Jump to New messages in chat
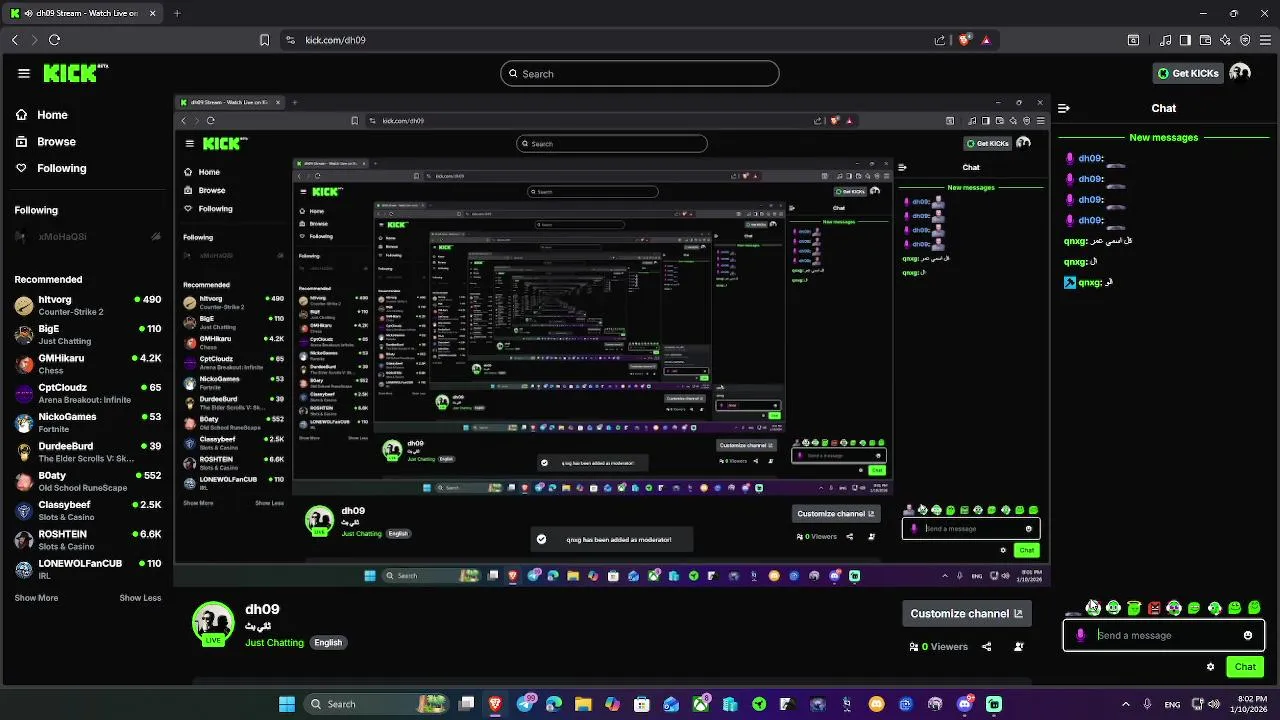The image size is (1280, 720). pos(1163,137)
